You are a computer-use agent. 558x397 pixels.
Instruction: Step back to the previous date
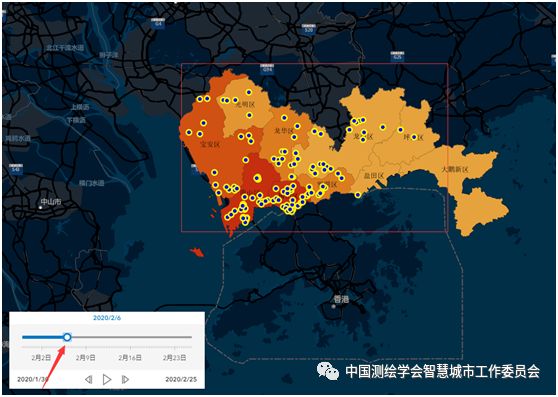click(89, 380)
